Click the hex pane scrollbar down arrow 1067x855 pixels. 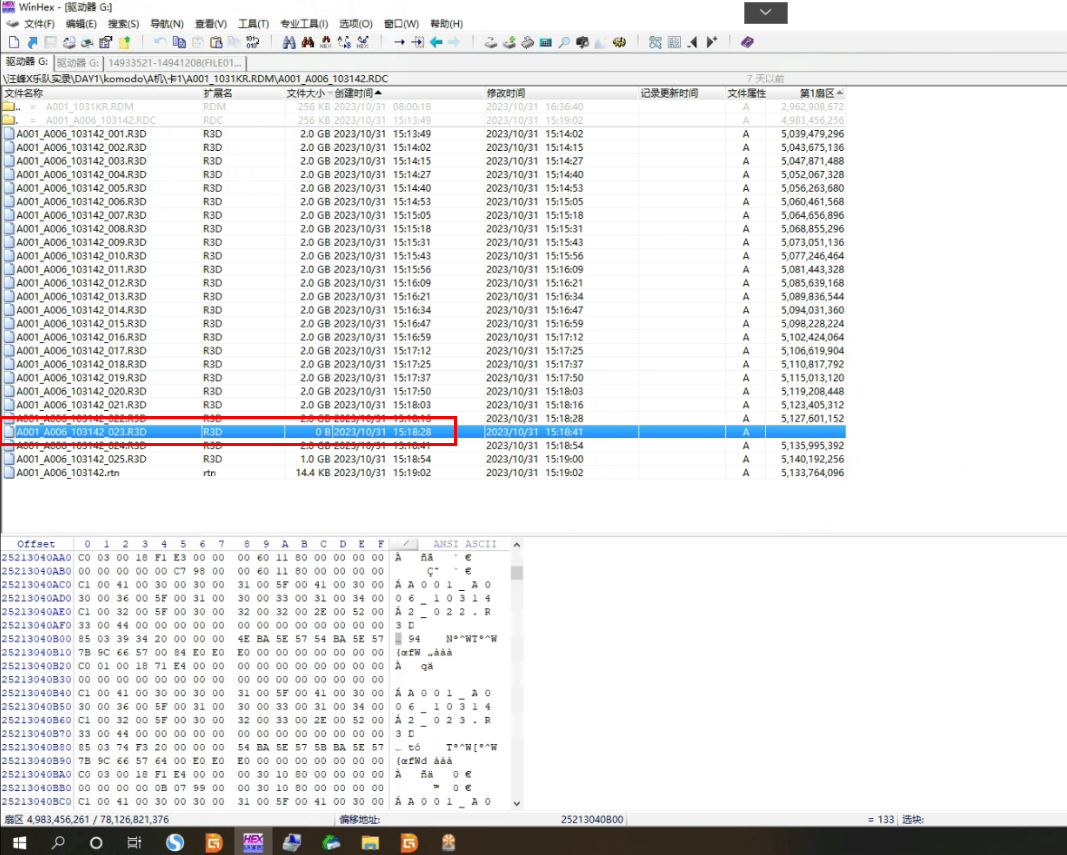pos(516,803)
